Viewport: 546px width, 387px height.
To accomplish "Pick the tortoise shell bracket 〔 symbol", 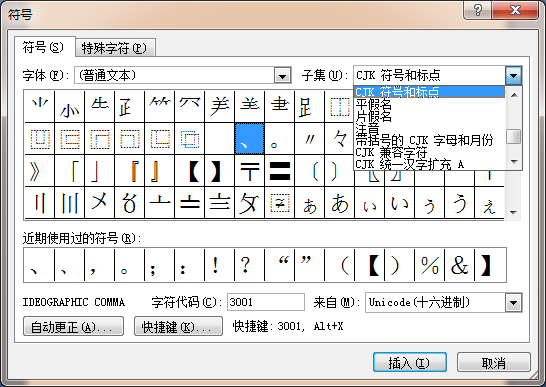I will click(309, 171).
